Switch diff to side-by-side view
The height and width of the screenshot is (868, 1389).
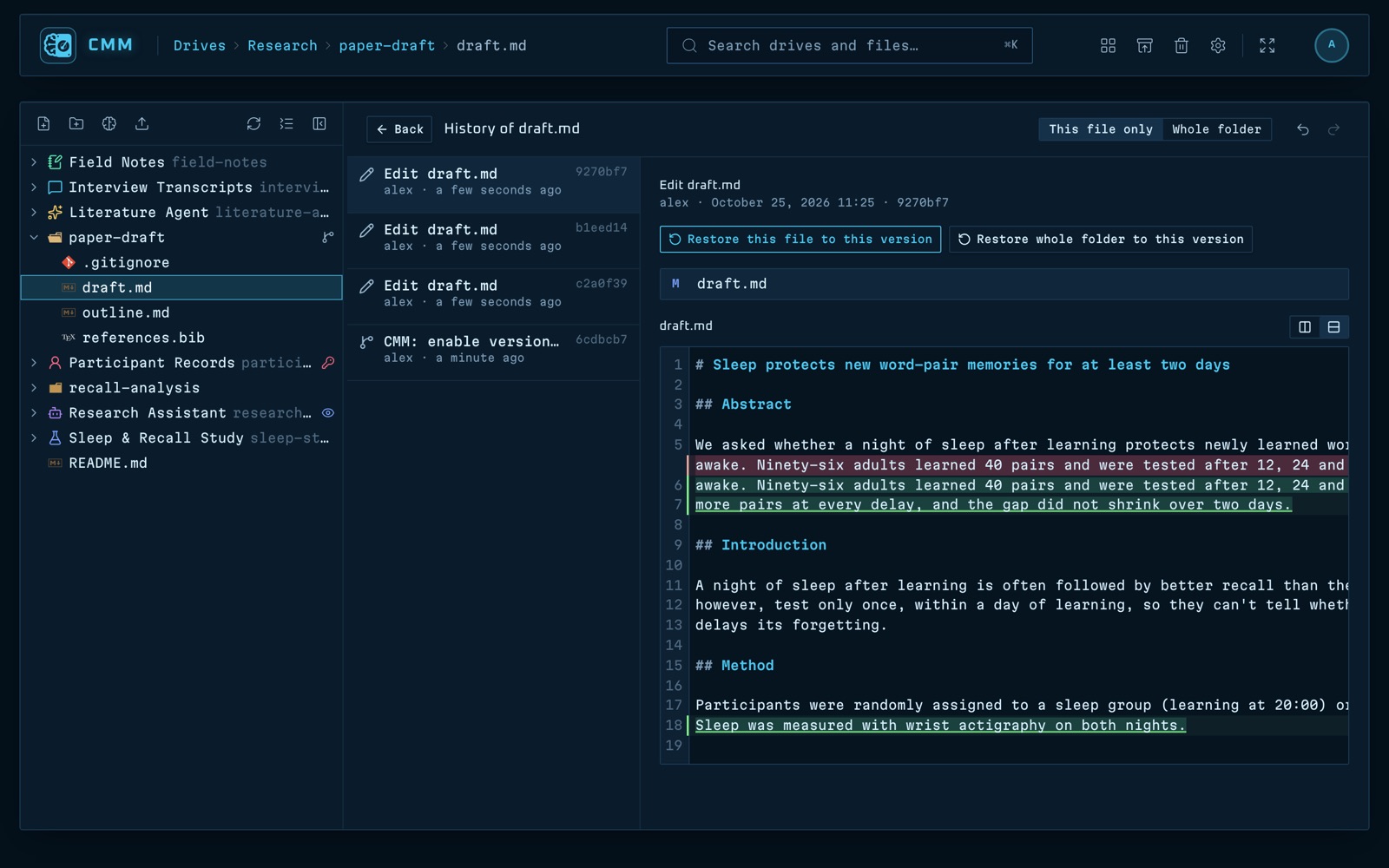click(x=1305, y=327)
